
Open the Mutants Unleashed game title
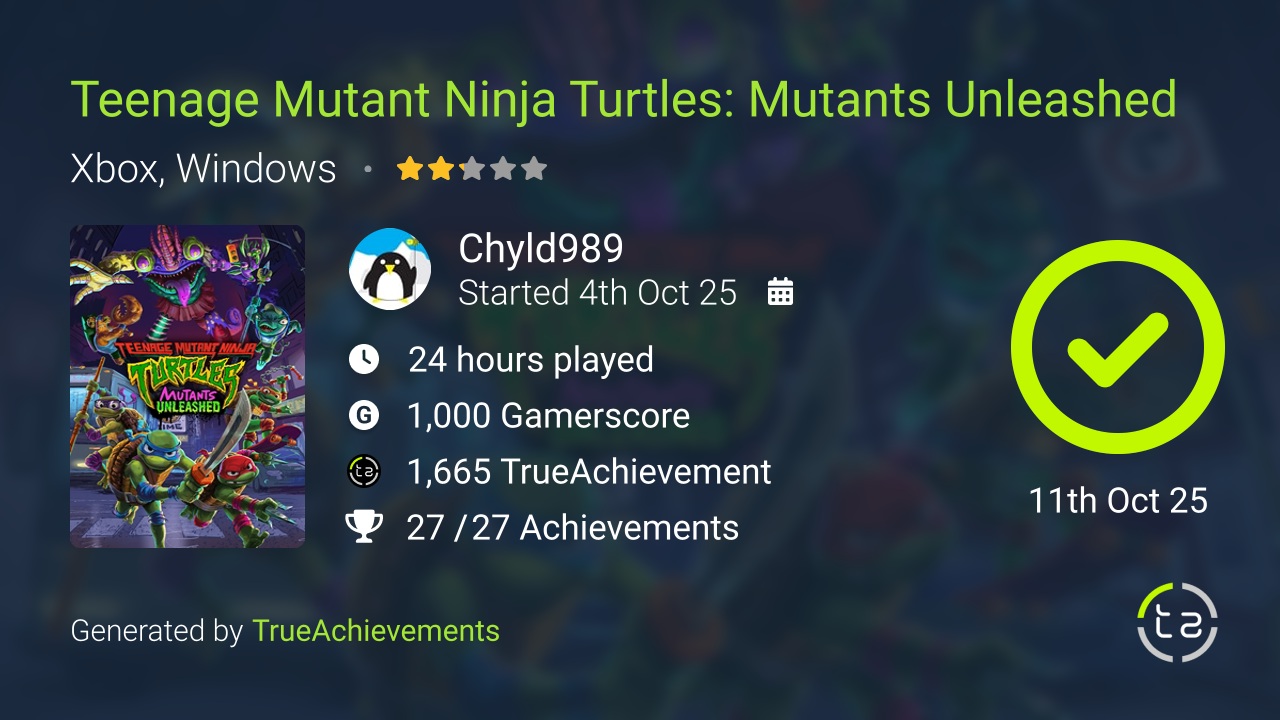[623, 99]
